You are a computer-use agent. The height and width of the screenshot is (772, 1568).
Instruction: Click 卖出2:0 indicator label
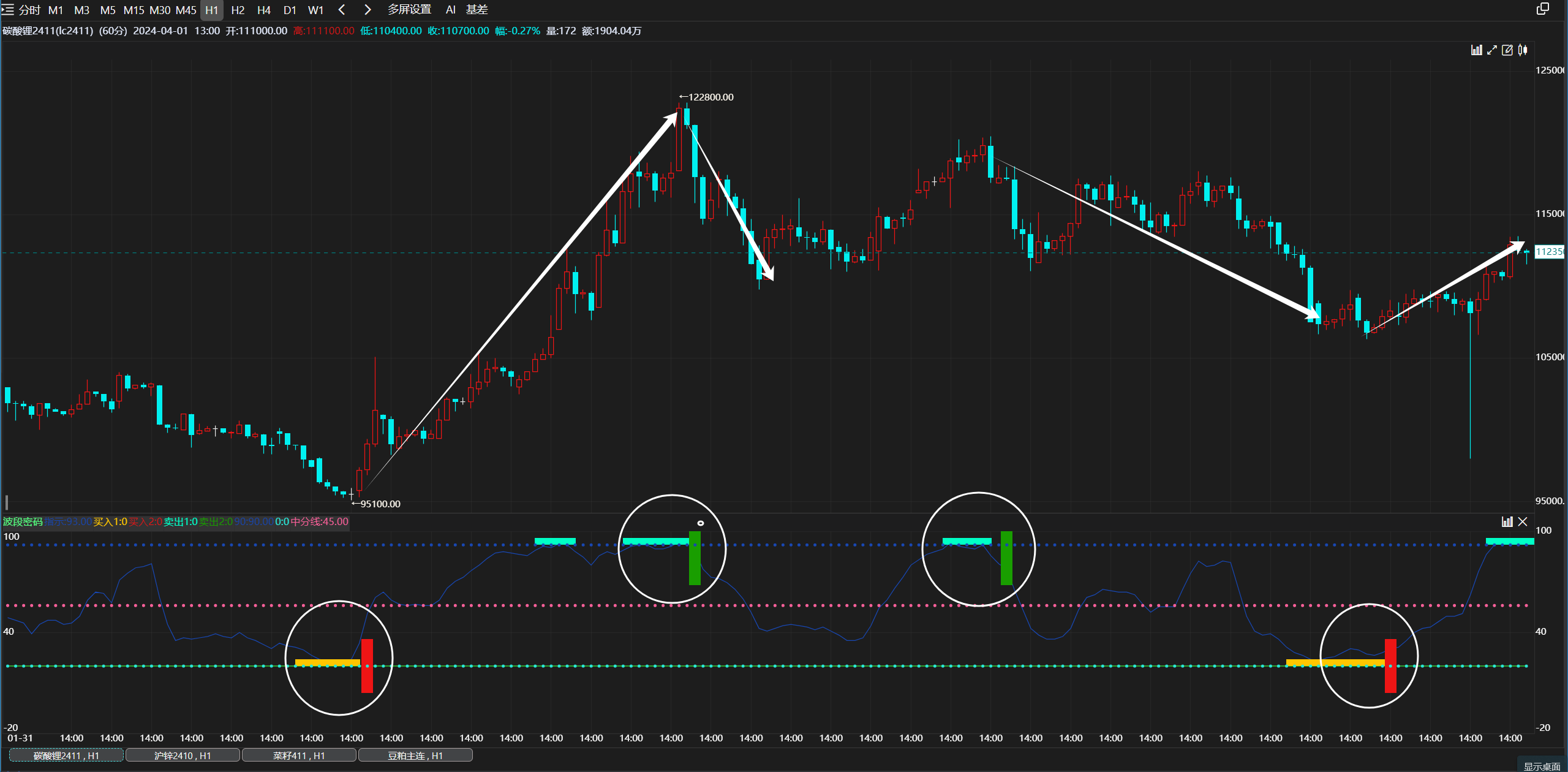216,521
